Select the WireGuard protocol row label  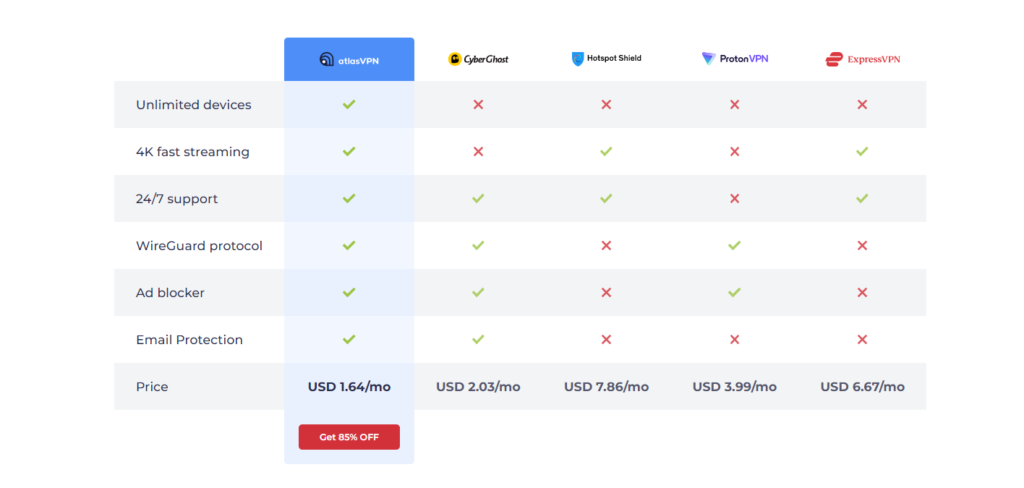pyautogui.click(x=199, y=246)
